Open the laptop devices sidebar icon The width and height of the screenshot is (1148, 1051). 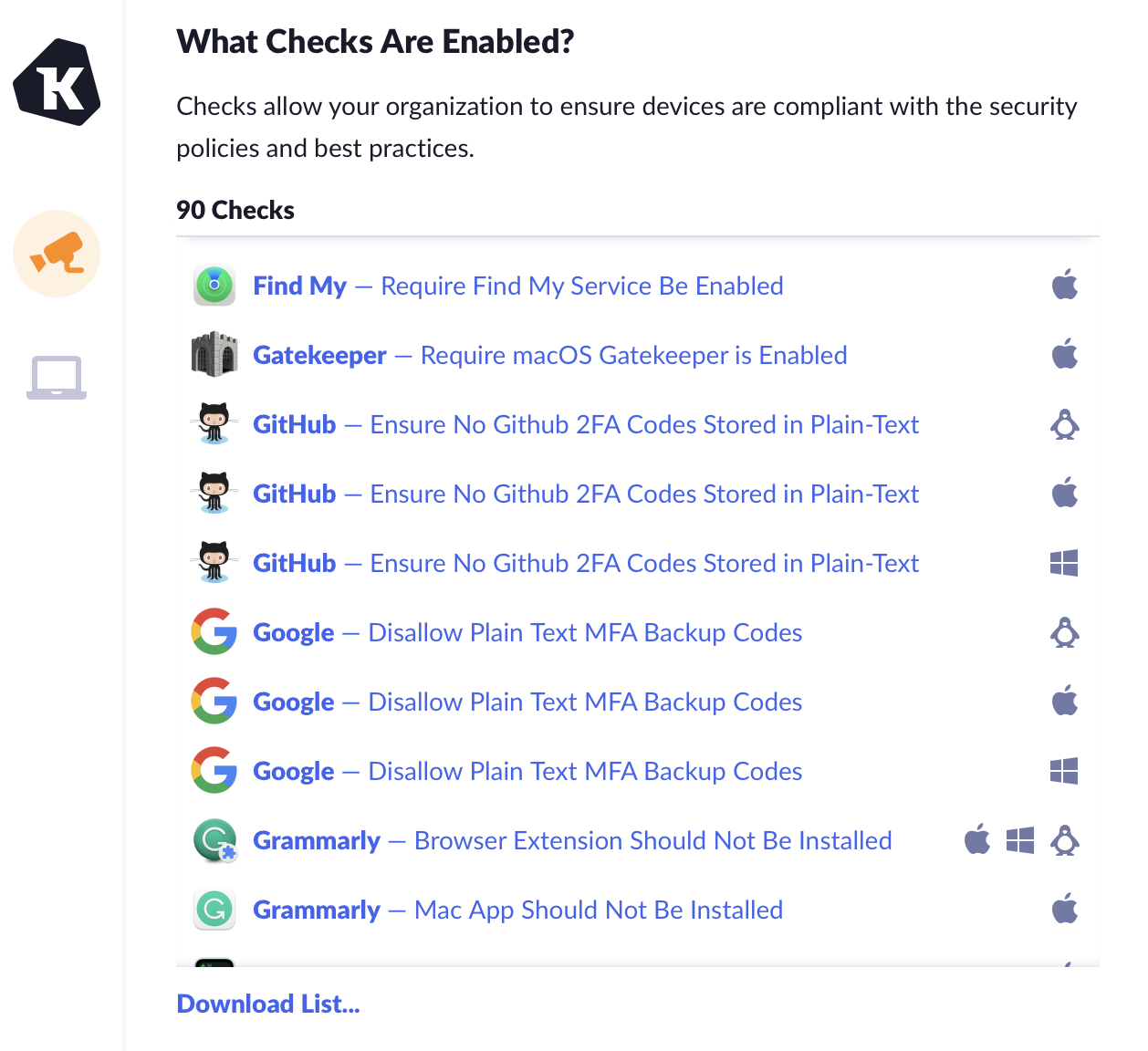click(x=57, y=377)
